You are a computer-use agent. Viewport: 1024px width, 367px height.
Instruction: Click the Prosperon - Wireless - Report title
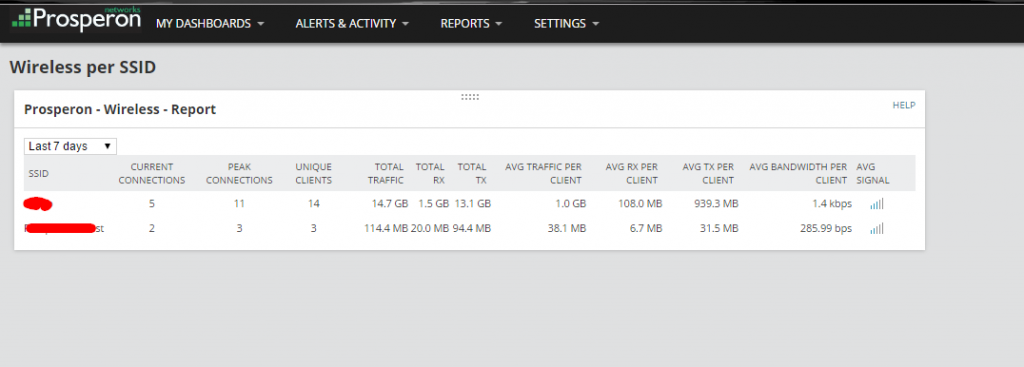(120, 110)
